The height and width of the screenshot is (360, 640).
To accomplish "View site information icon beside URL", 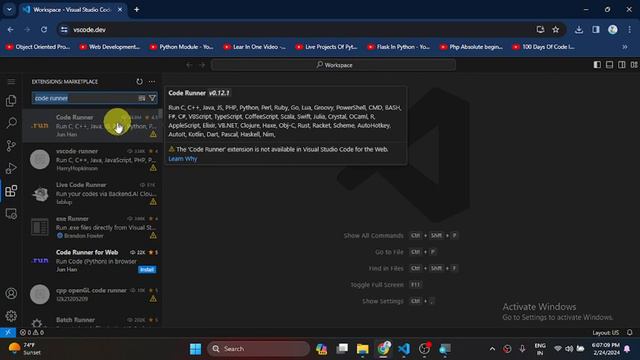I will (64, 29).
